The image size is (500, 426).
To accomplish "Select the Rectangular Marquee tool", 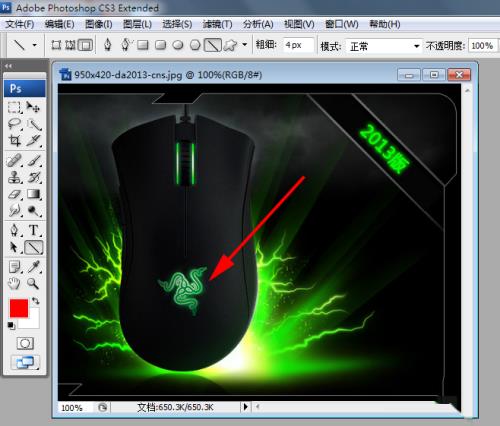I will coord(14,107).
